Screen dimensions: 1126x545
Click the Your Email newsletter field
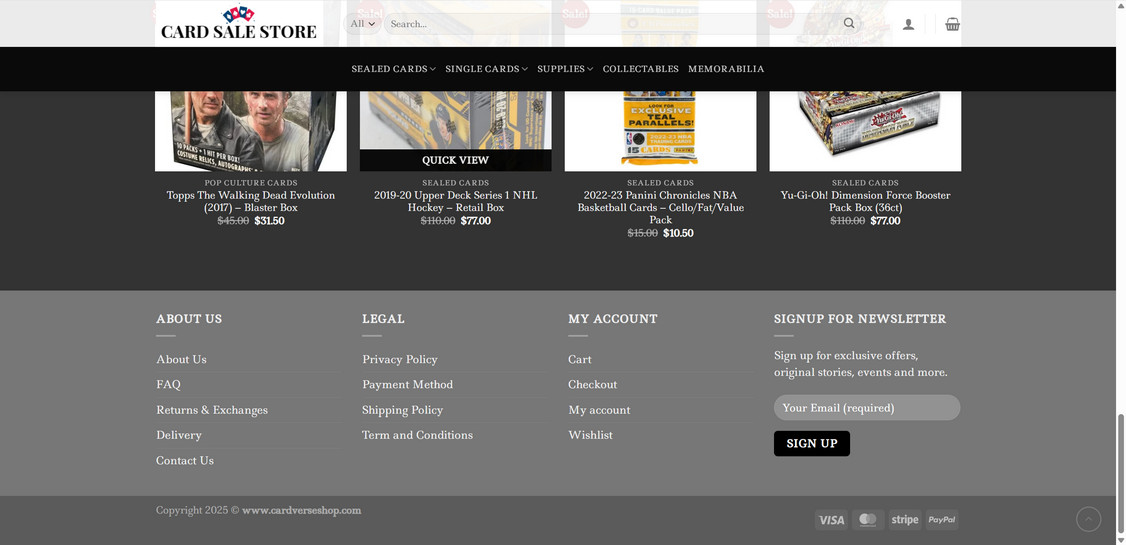867,408
